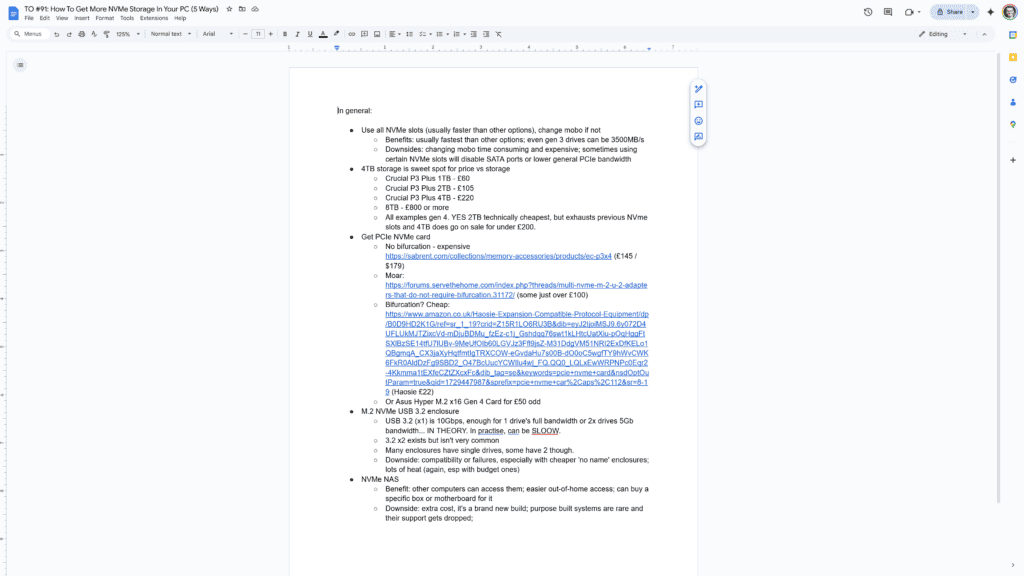Toggle bold formatting

click(285, 34)
